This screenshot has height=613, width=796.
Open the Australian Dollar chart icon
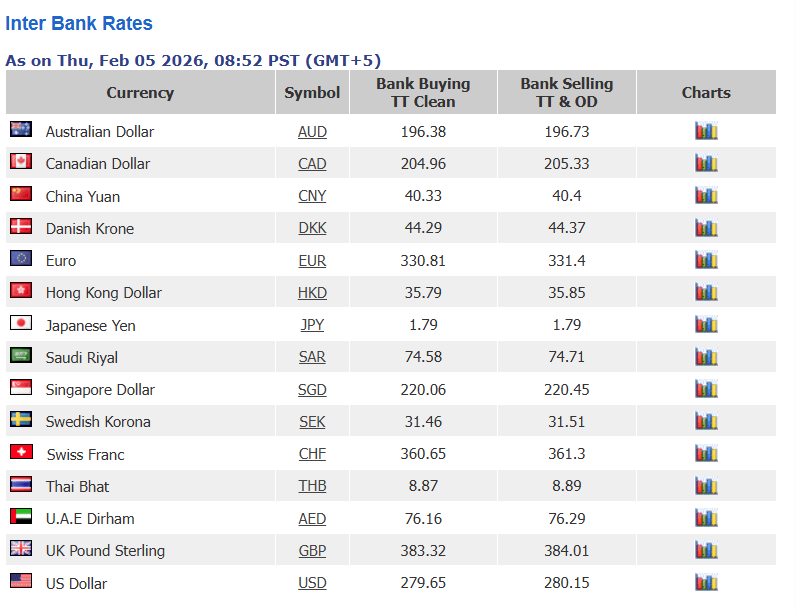706,131
